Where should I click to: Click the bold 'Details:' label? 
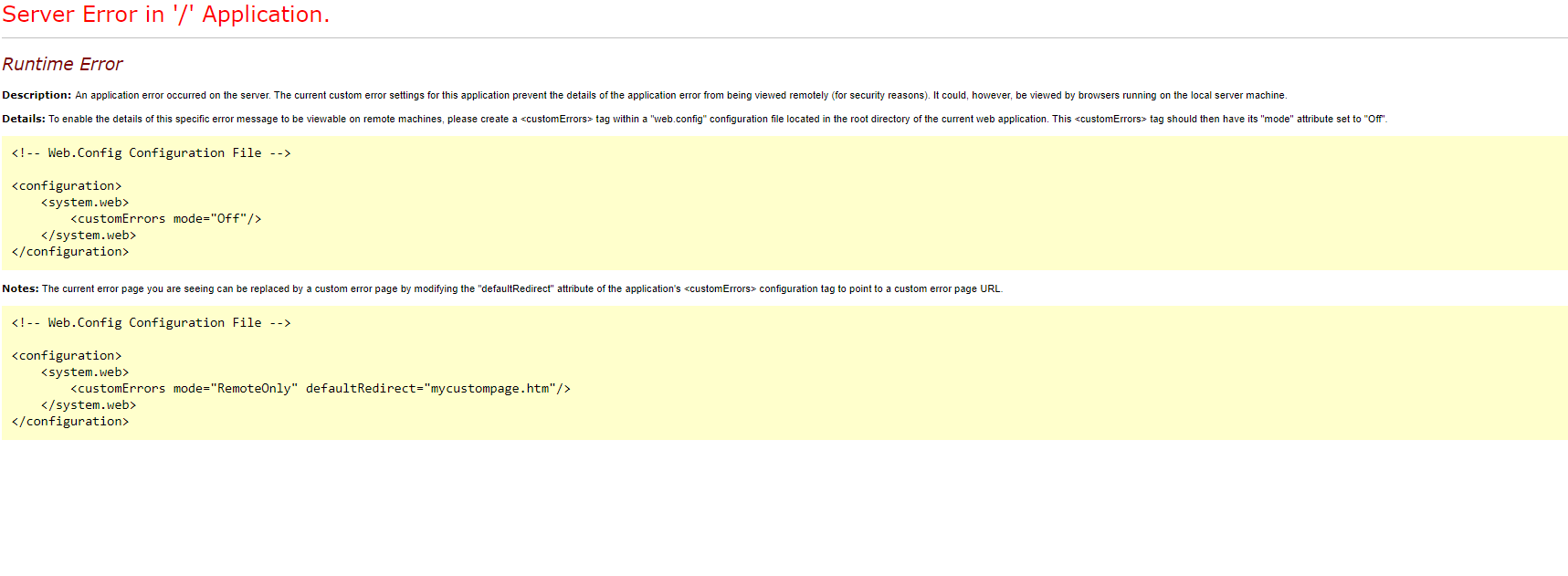(x=24, y=119)
